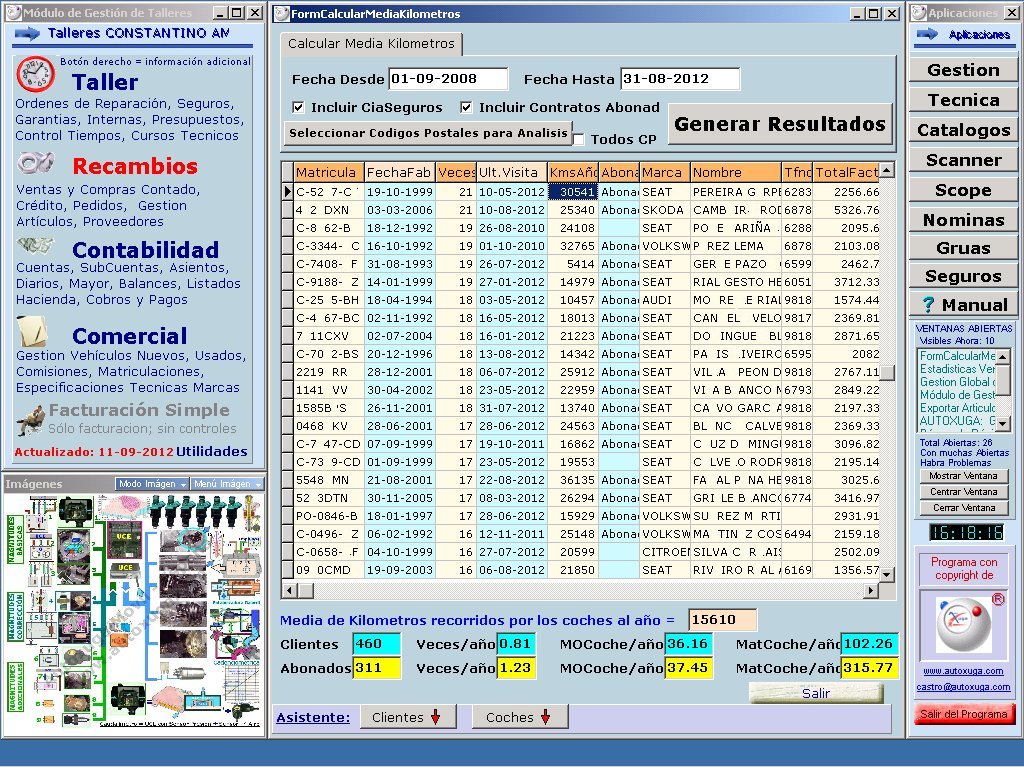Open the Catalogos application

(963, 130)
